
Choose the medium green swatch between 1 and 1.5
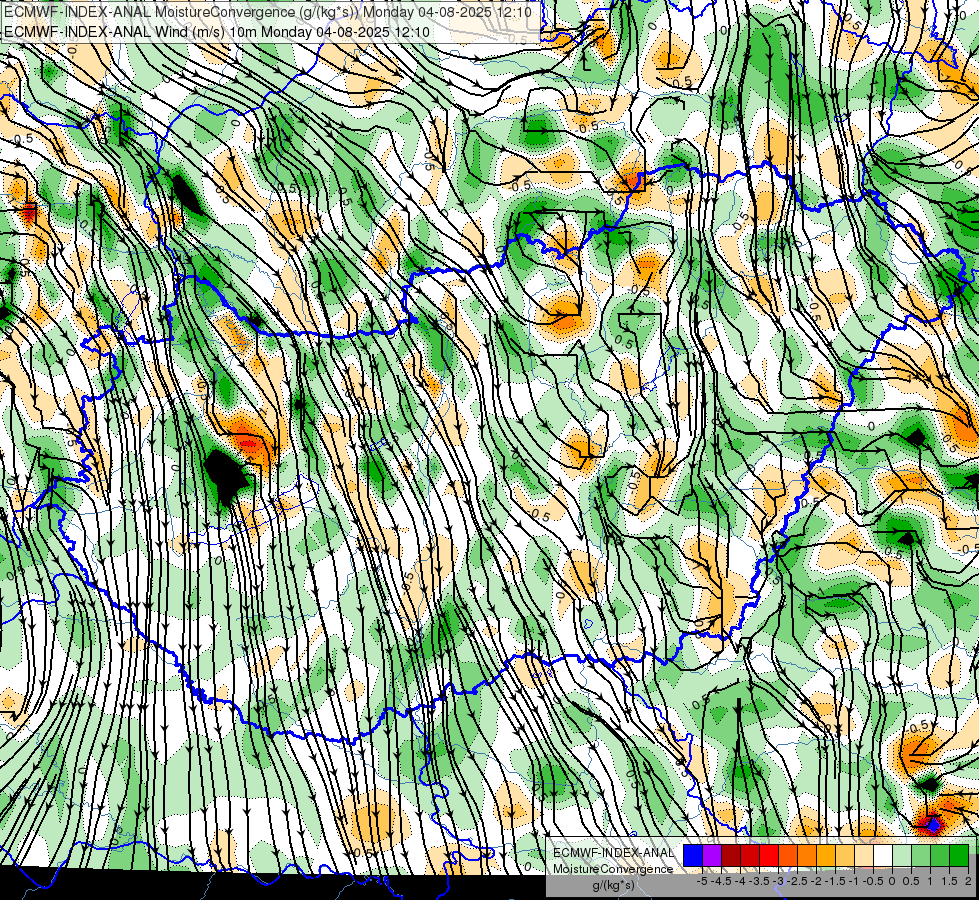click(x=940, y=856)
